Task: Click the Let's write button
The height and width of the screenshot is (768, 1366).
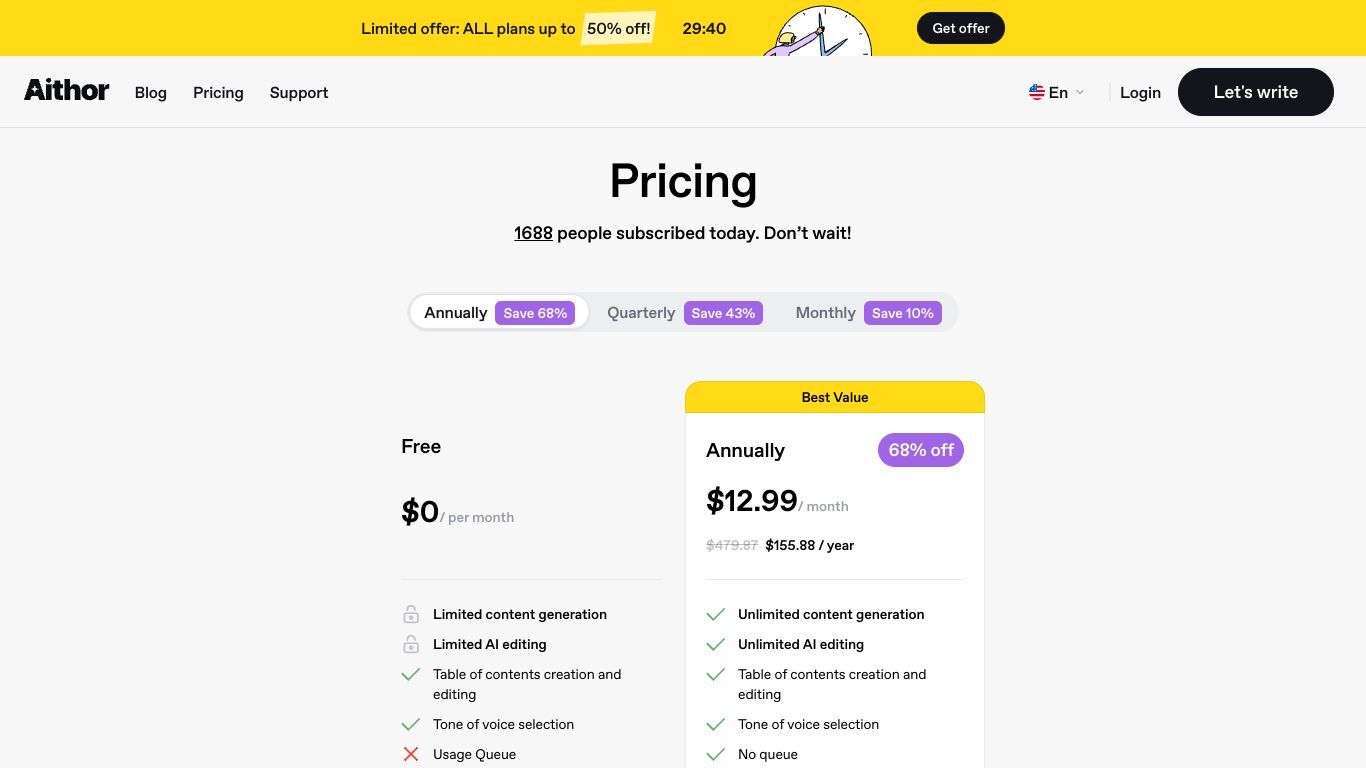Action: click(x=1256, y=92)
